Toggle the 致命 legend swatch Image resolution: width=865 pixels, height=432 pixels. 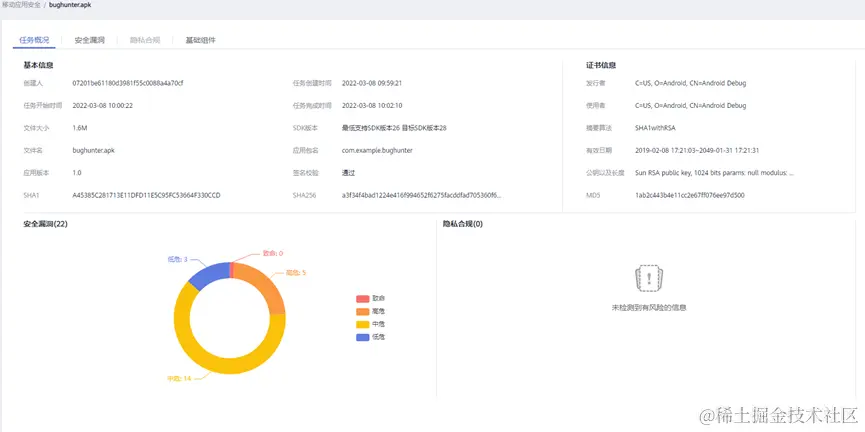[362, 298]
